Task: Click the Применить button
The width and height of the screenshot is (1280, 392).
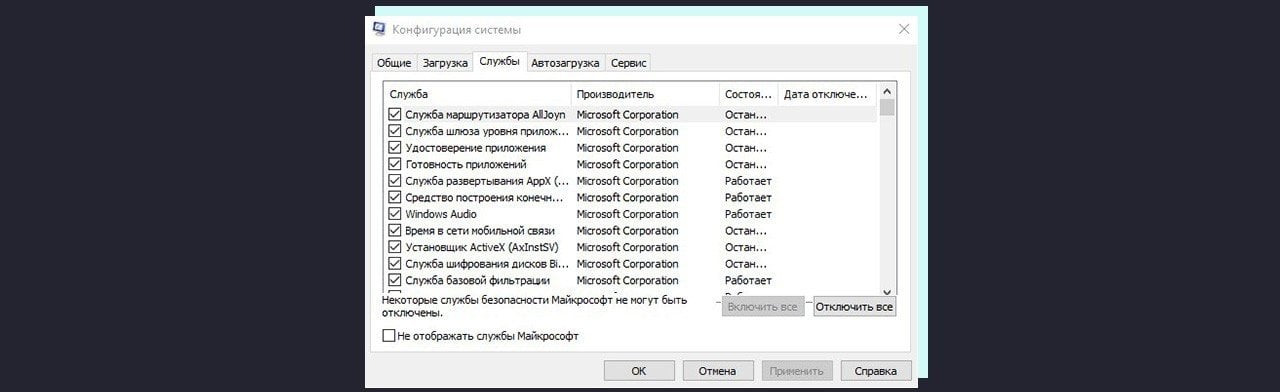Action: click(796, 371)
